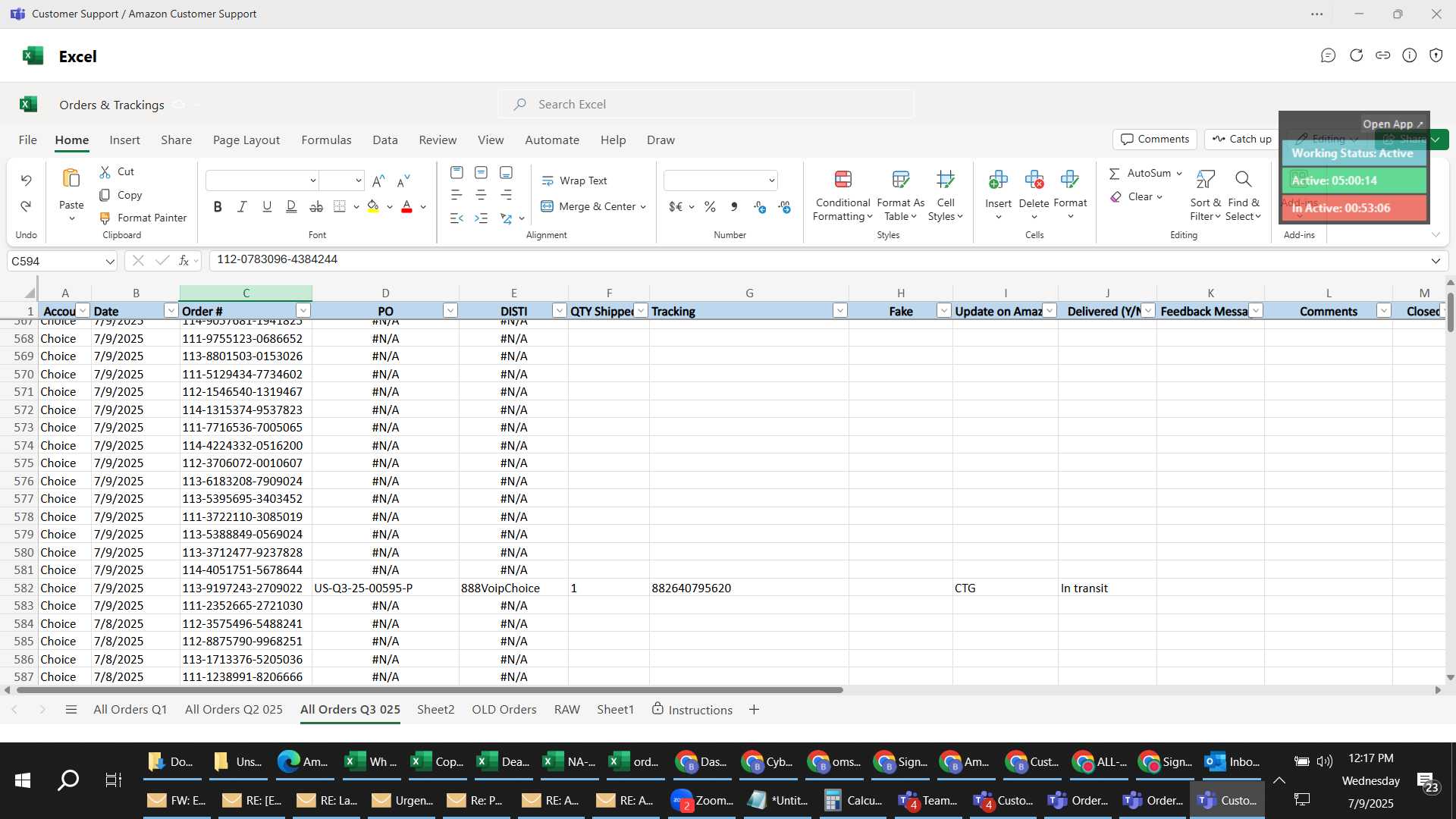Open Find & Select menu
Viewport: 1456px width, 819px height.
tap(1244, 195)
